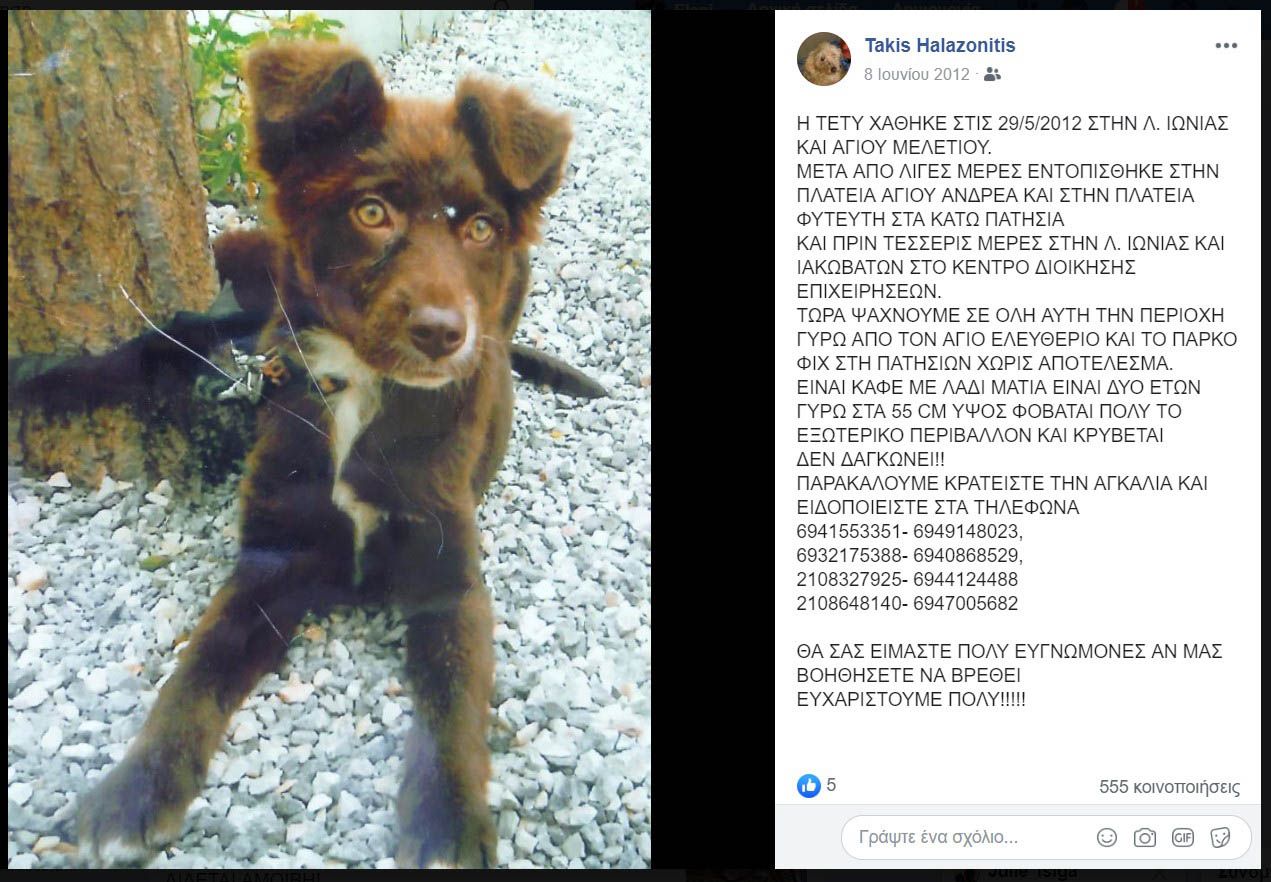
Task: Click the blue thumbs-up reaction icon
Action: (x=808, y=786)
